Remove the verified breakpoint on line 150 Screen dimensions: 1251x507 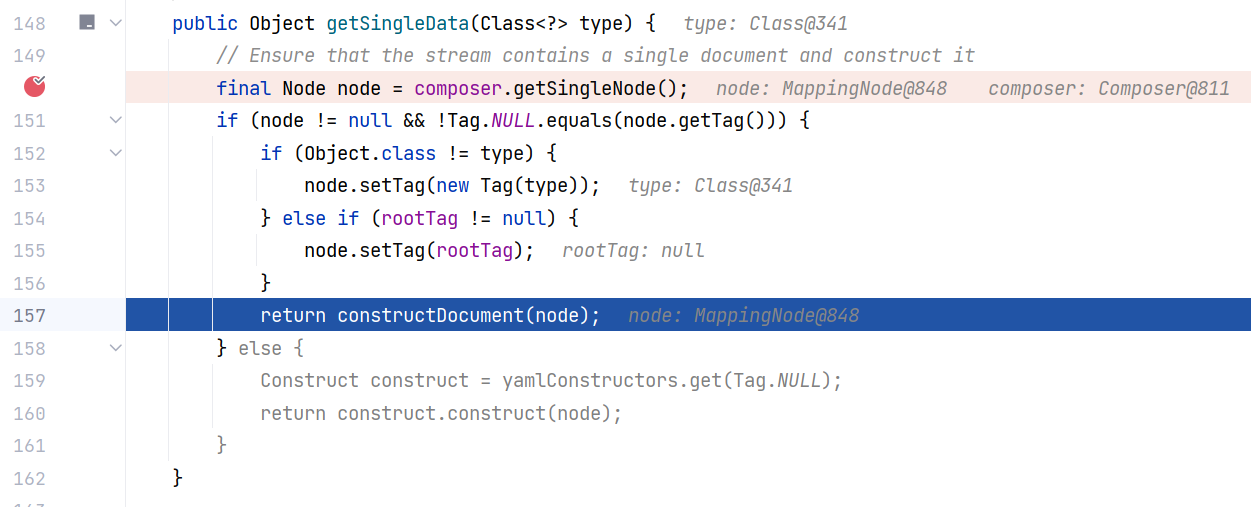[35, 87]
